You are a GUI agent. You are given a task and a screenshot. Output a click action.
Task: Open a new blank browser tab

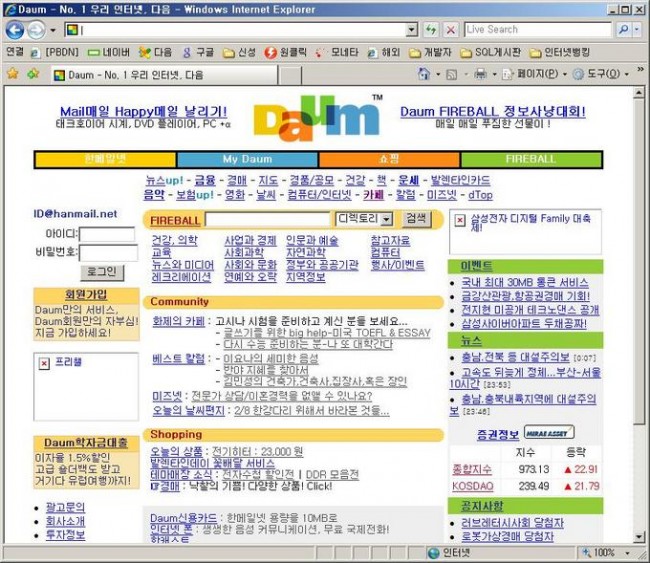(x=290, y=75)
